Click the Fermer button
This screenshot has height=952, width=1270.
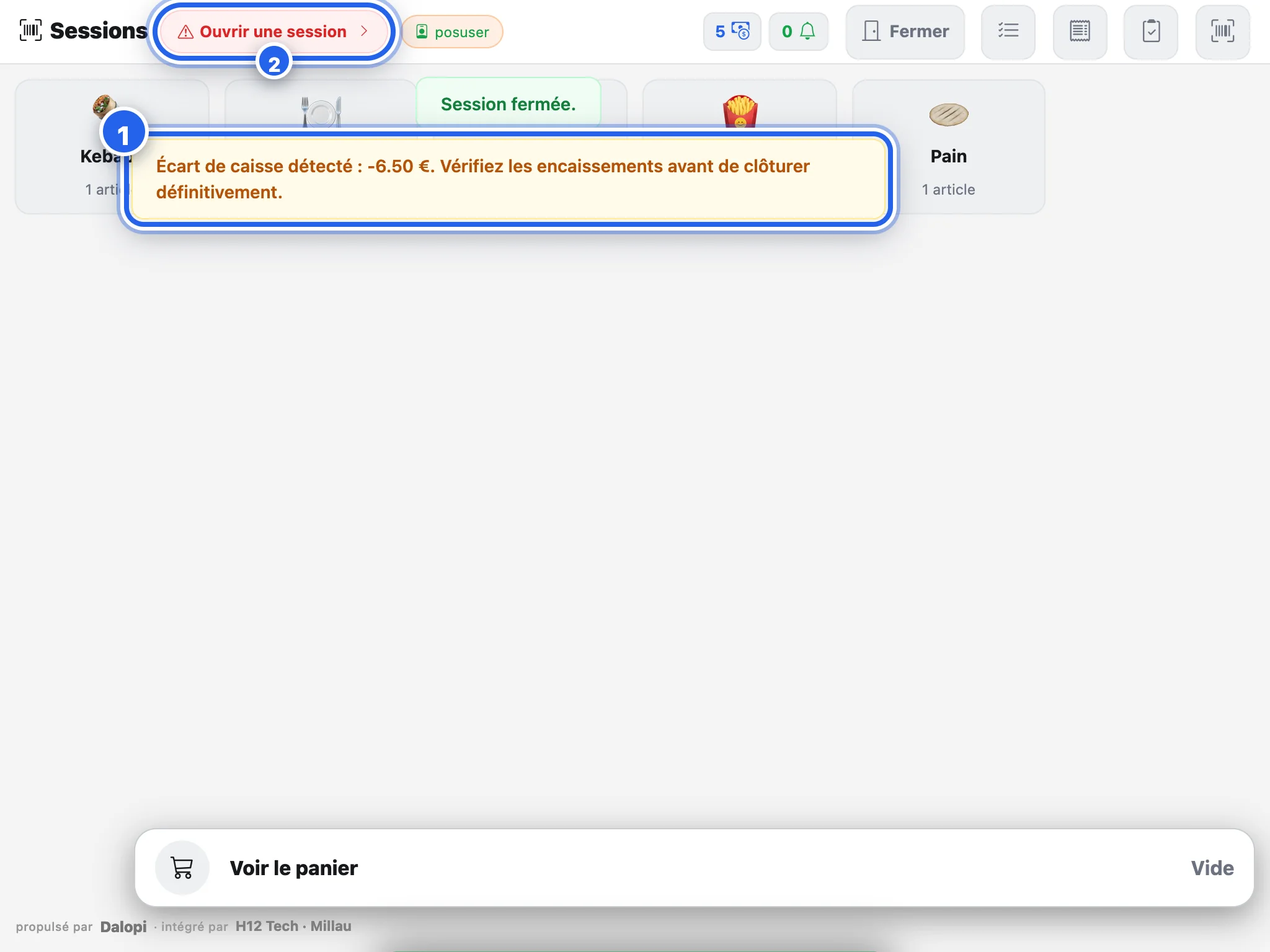[x=905, y=32]
